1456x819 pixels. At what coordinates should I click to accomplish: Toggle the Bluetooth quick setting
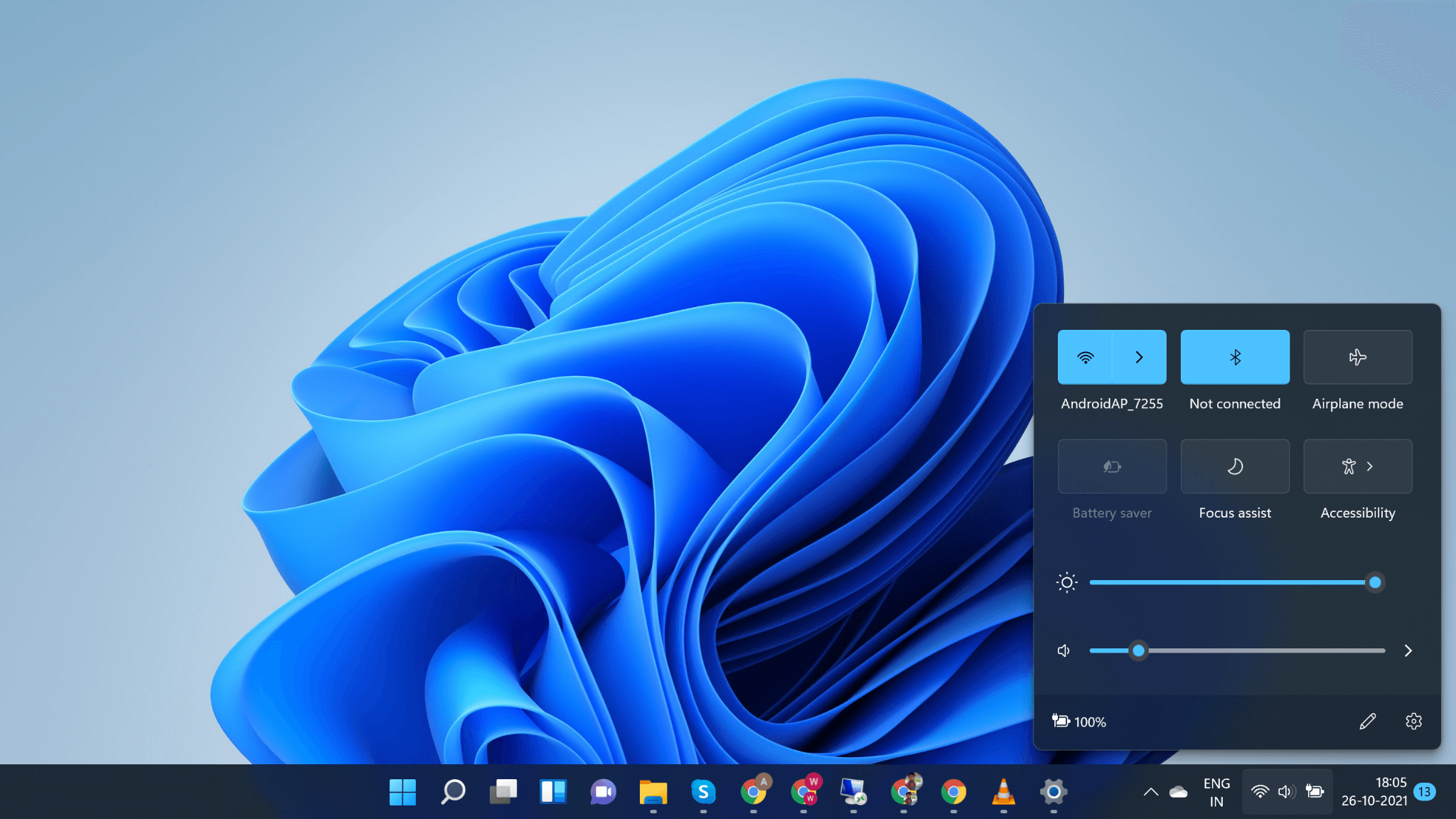point(1235,357)
